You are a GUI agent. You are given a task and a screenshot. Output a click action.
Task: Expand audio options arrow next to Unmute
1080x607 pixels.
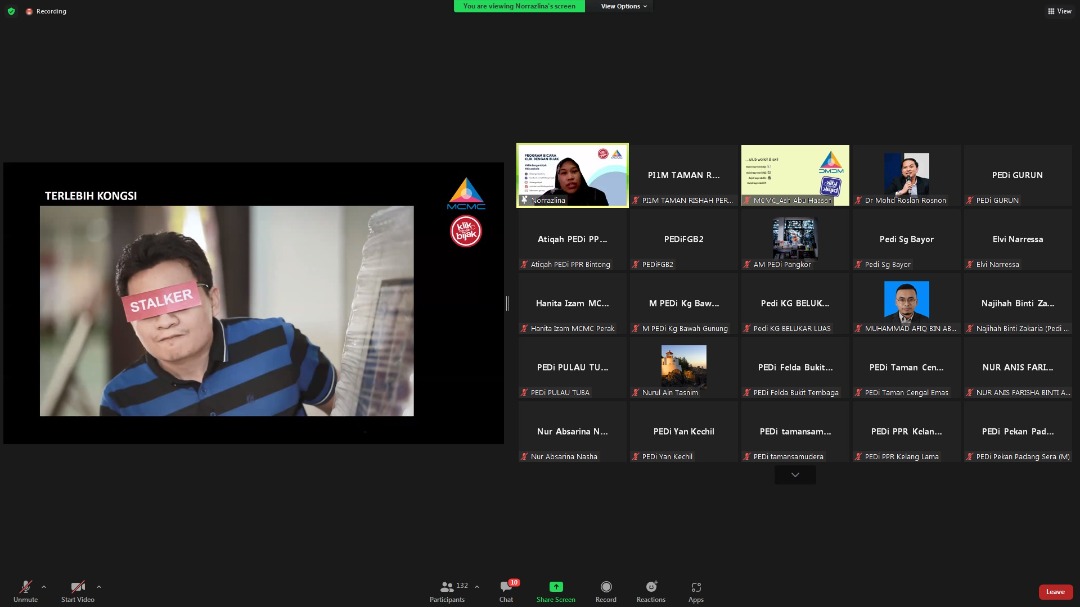(x=44, y=587)
